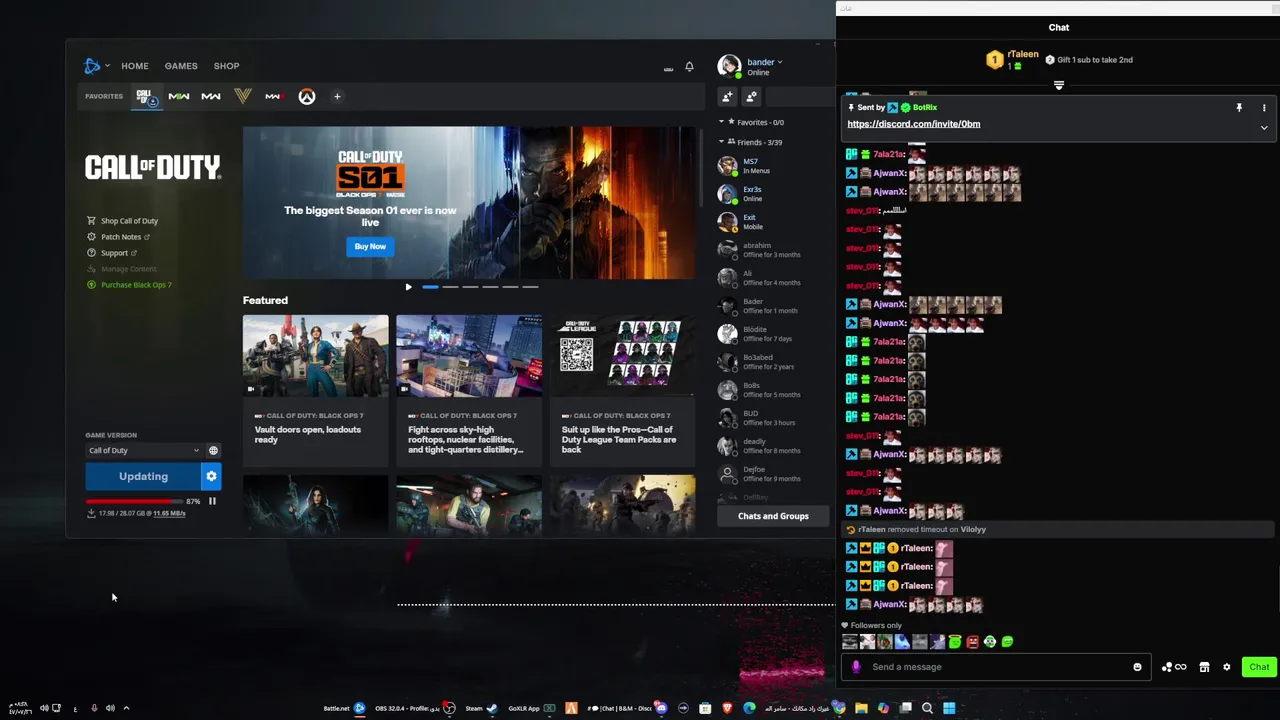Open the game settings gear next to Updating

(211, 476)
